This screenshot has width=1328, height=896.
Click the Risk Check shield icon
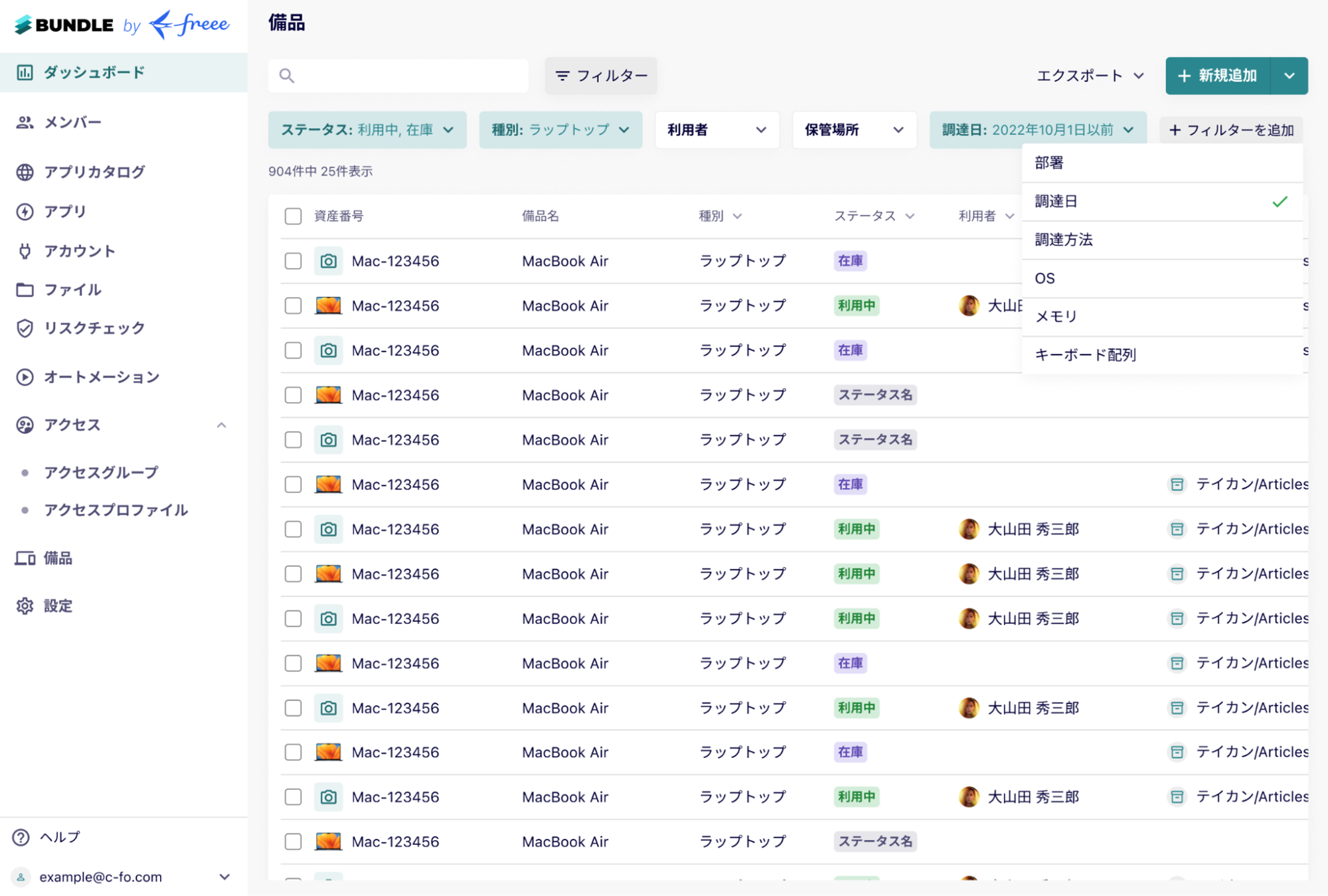(25, 328)
